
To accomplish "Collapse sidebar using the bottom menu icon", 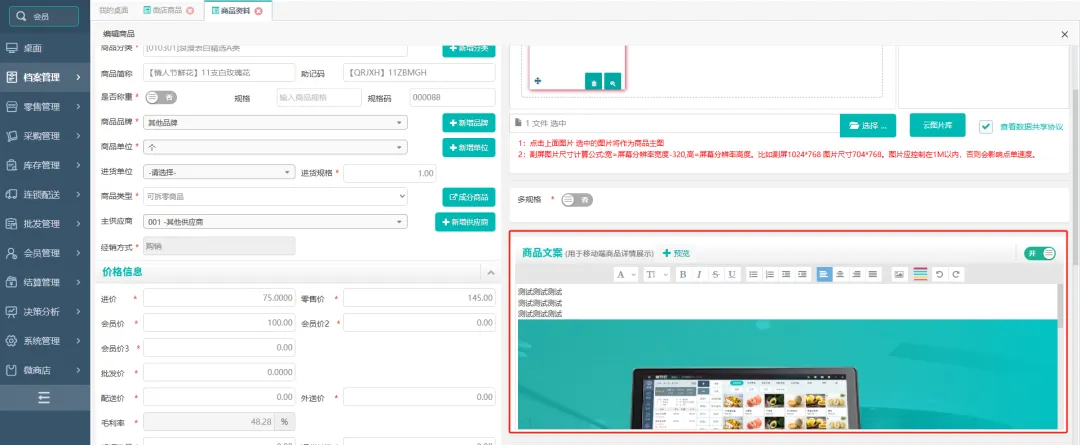I will pos(44,397).
